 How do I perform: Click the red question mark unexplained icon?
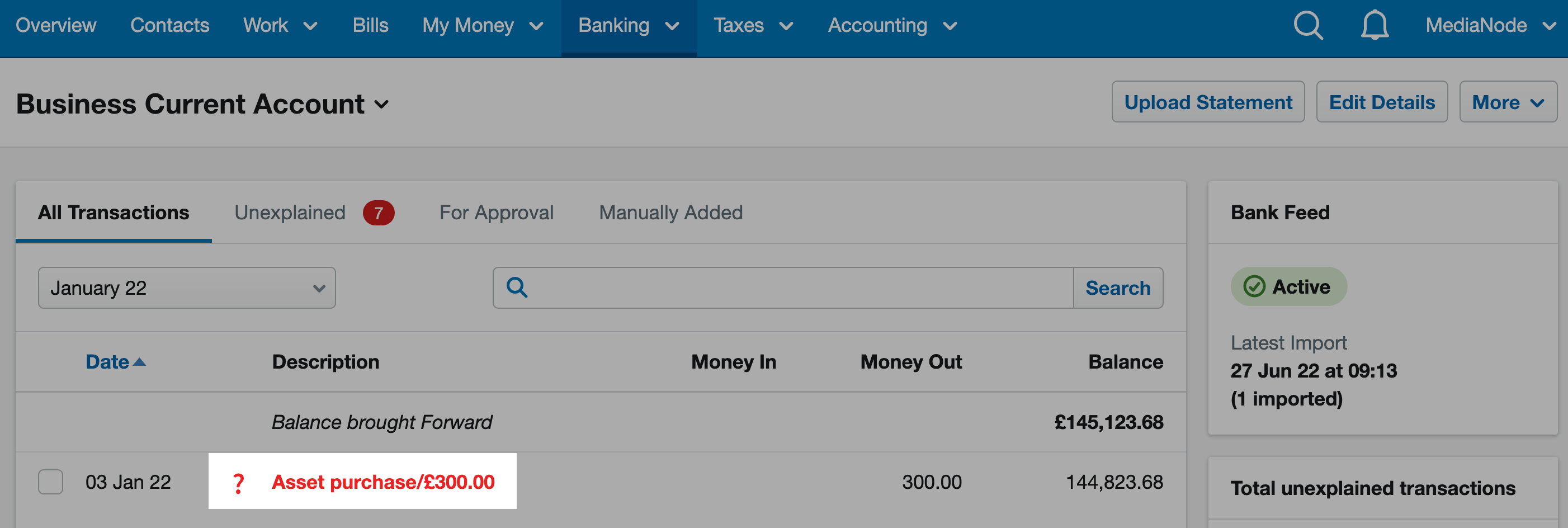tap(238, 482)
